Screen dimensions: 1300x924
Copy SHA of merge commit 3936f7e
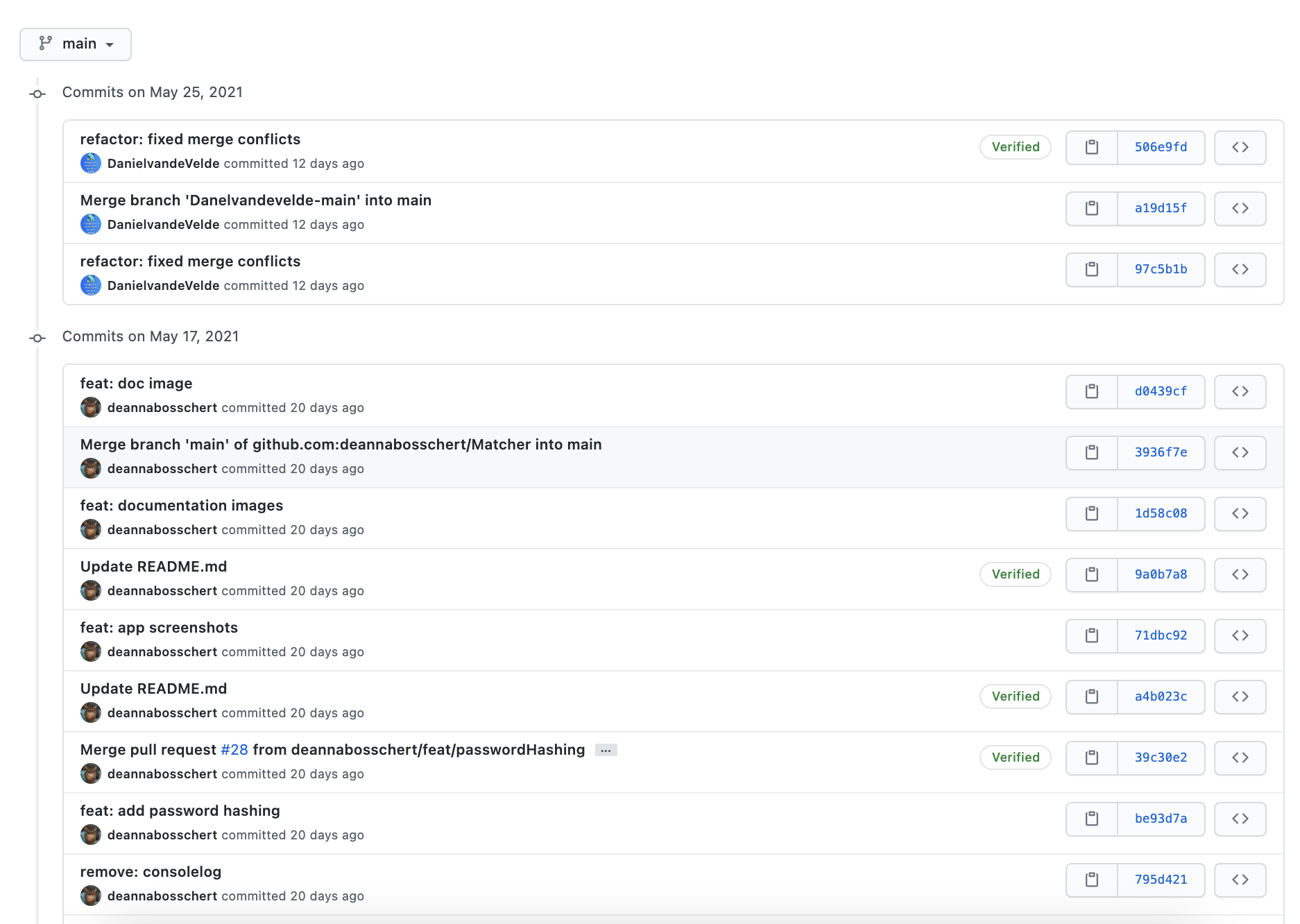coord(1091,452)
